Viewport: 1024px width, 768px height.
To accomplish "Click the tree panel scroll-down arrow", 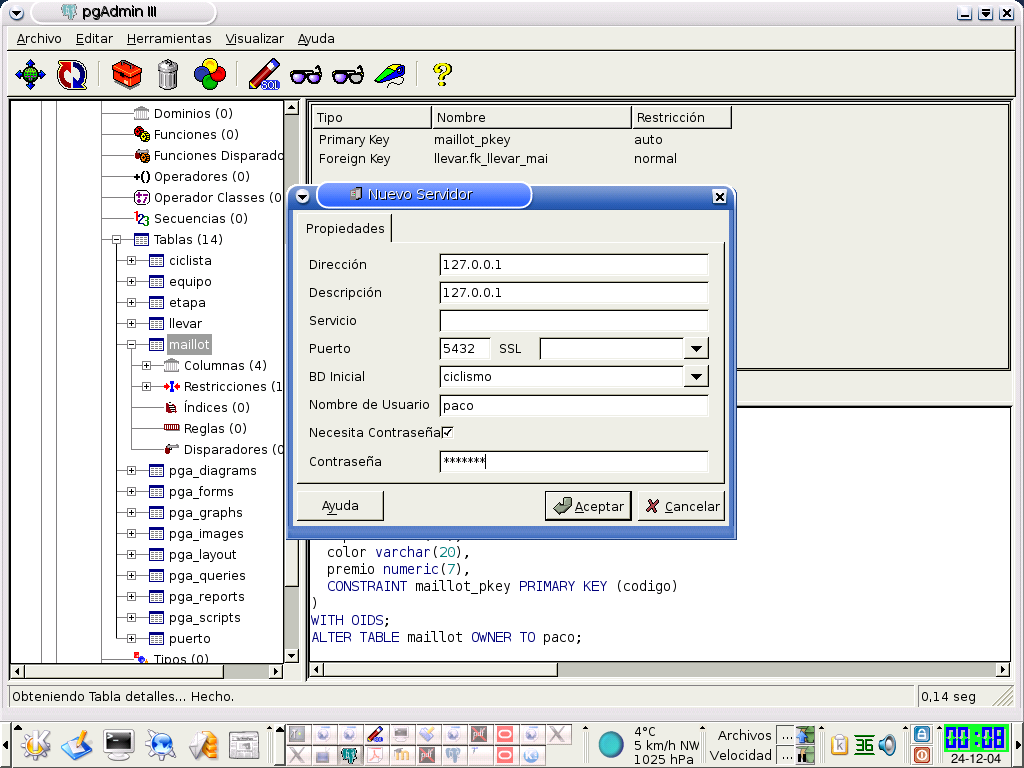I will 292,656.
